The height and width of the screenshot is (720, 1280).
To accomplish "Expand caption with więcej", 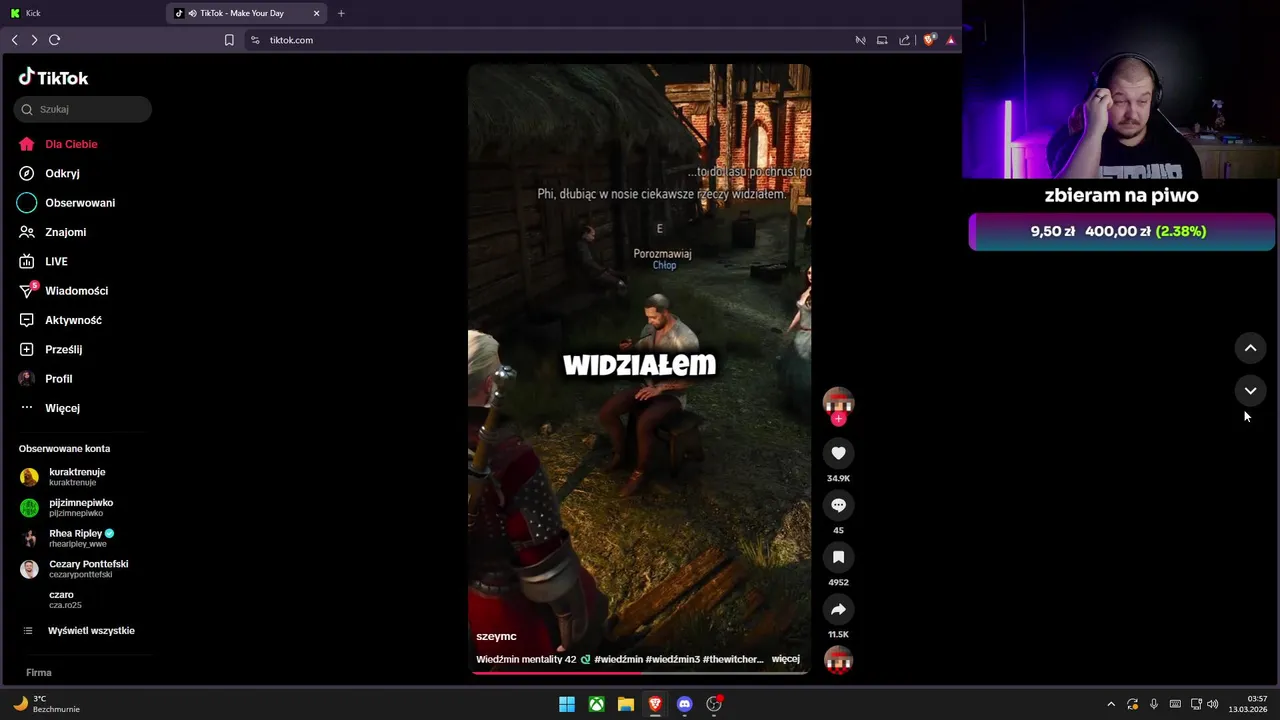I will coord(786,659).
